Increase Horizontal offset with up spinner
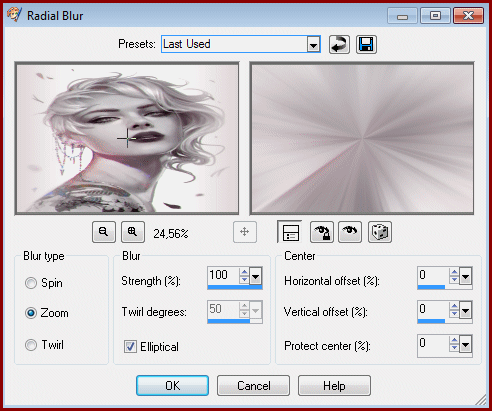The width and height of the screenshot is (492, 411). coord(454,272)
